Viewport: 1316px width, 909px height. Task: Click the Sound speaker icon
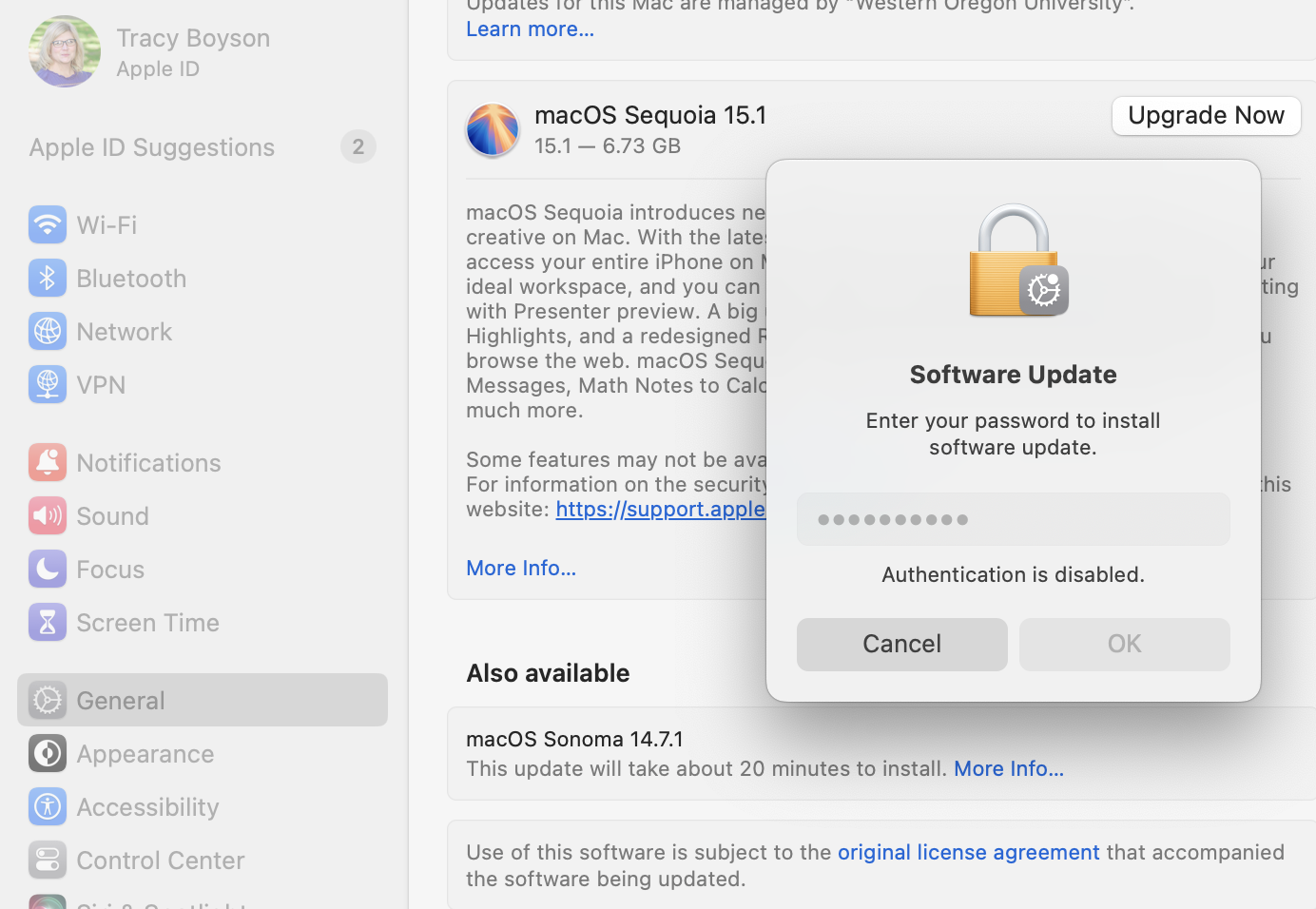pyautogui.click(x=48, y=515)
